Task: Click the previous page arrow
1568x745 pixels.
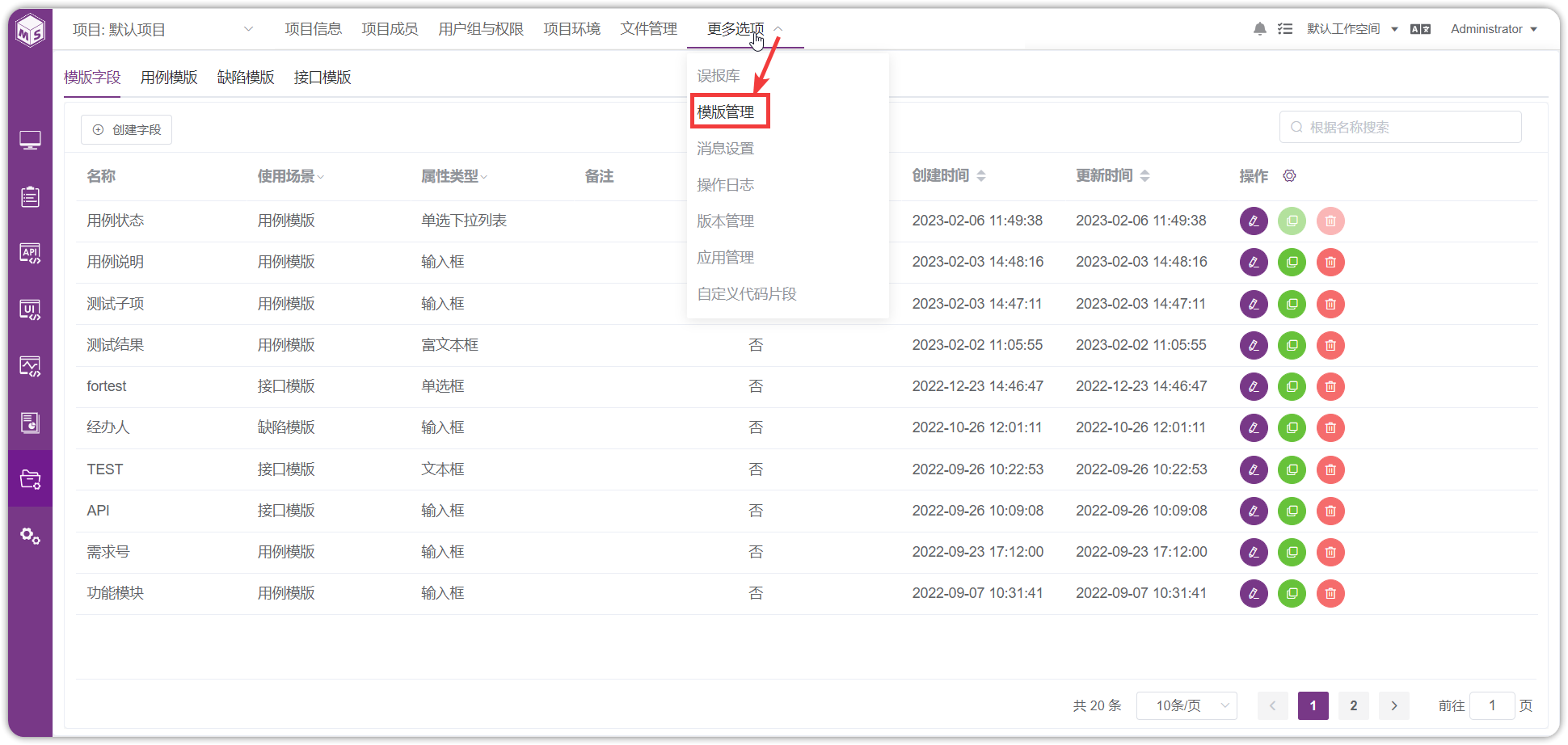Action: (1273, 705)
